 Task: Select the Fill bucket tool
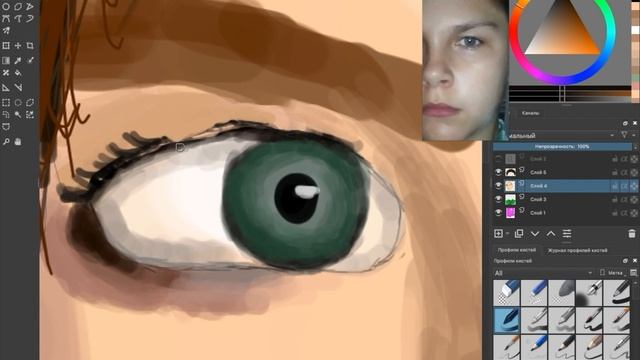(x=18, y=73)
